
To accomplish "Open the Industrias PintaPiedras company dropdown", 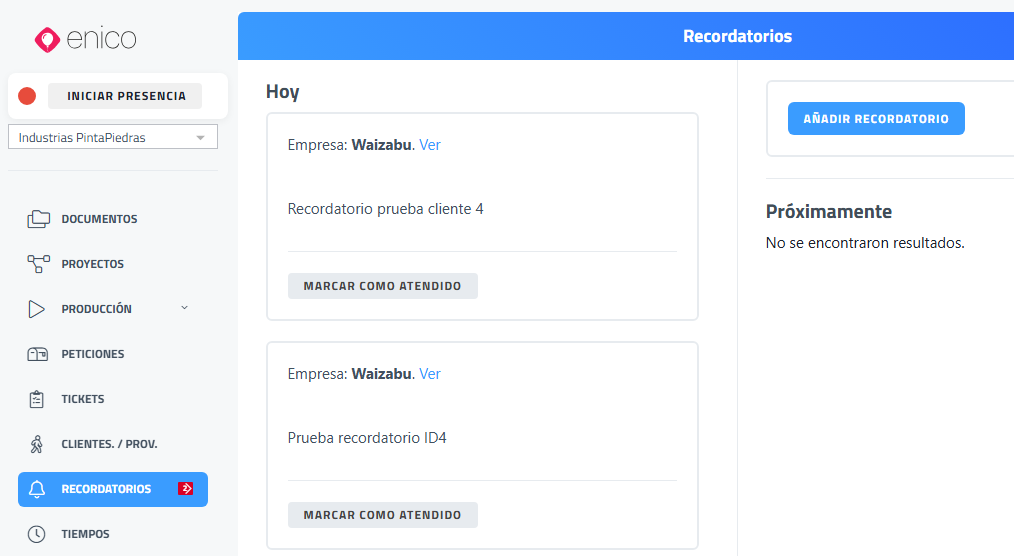I will point(113,138).
